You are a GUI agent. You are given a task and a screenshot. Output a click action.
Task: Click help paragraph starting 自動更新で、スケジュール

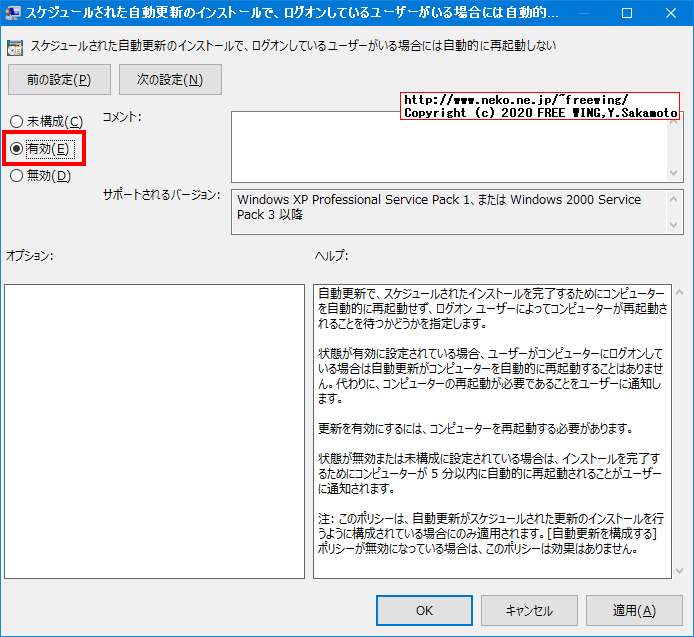click(492, 309)
